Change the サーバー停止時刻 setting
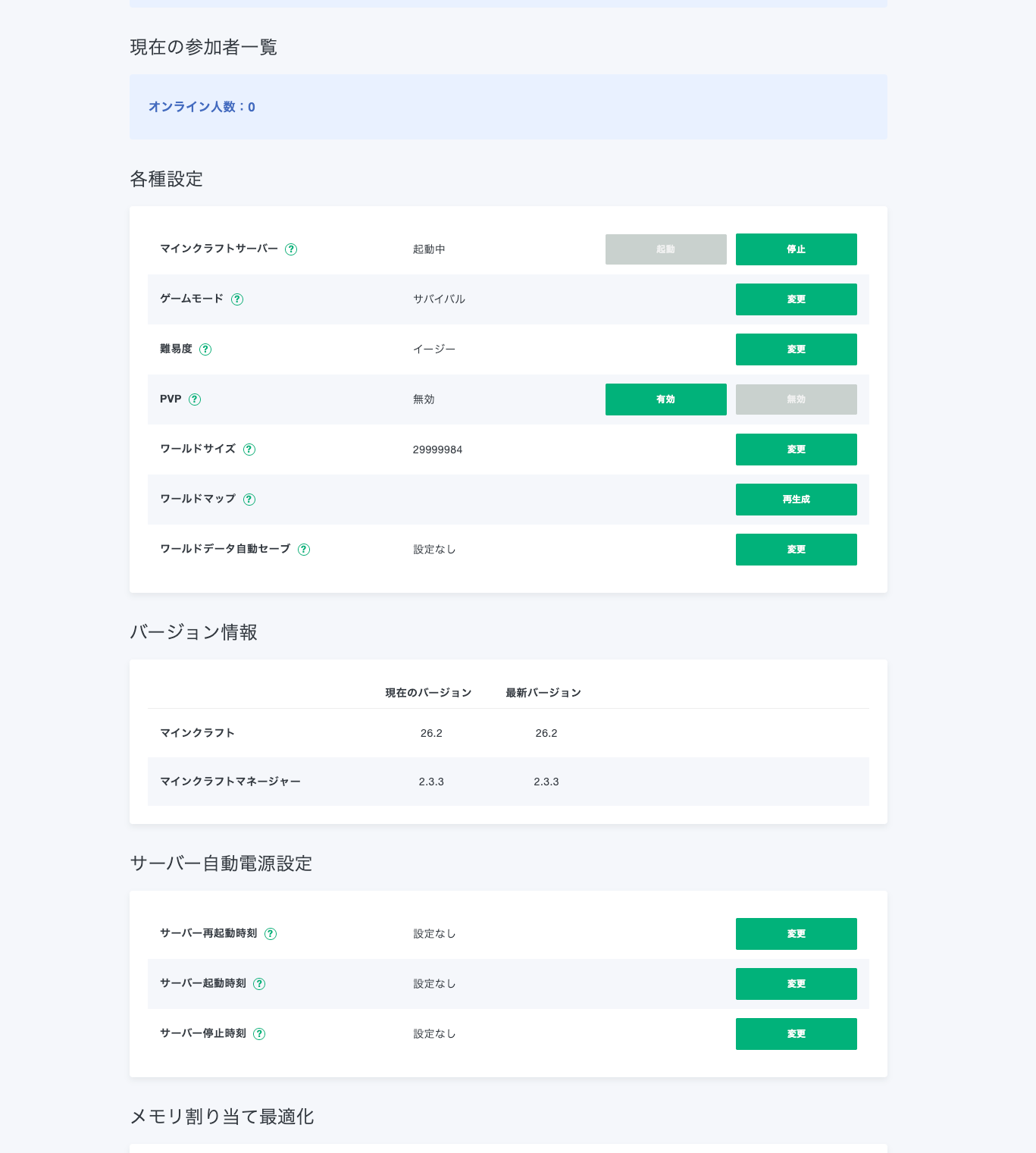Screen dimensions: 1036x1153 click(797, 1034)
